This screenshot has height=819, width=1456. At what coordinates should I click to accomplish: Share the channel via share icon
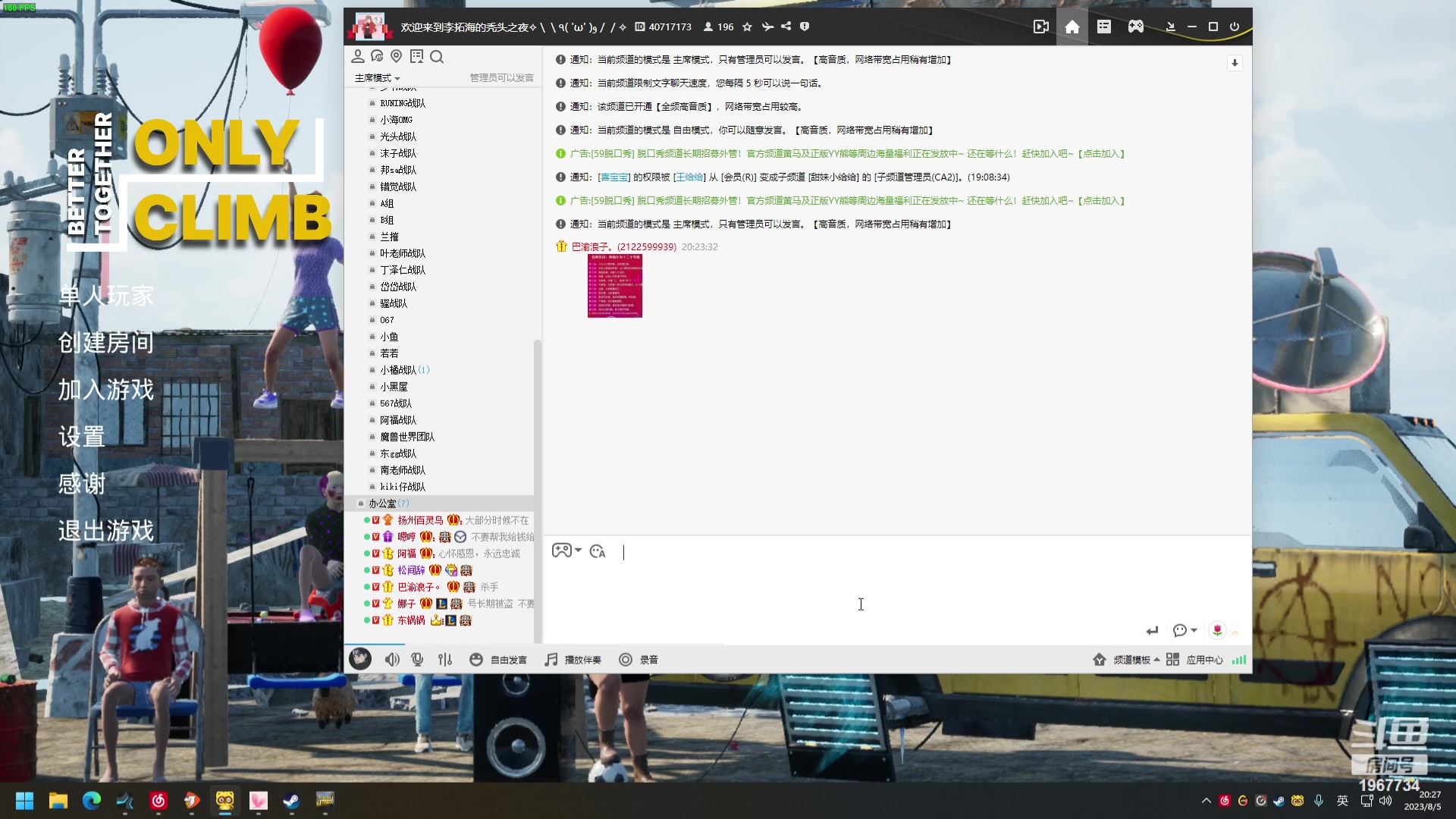point(786,27)
